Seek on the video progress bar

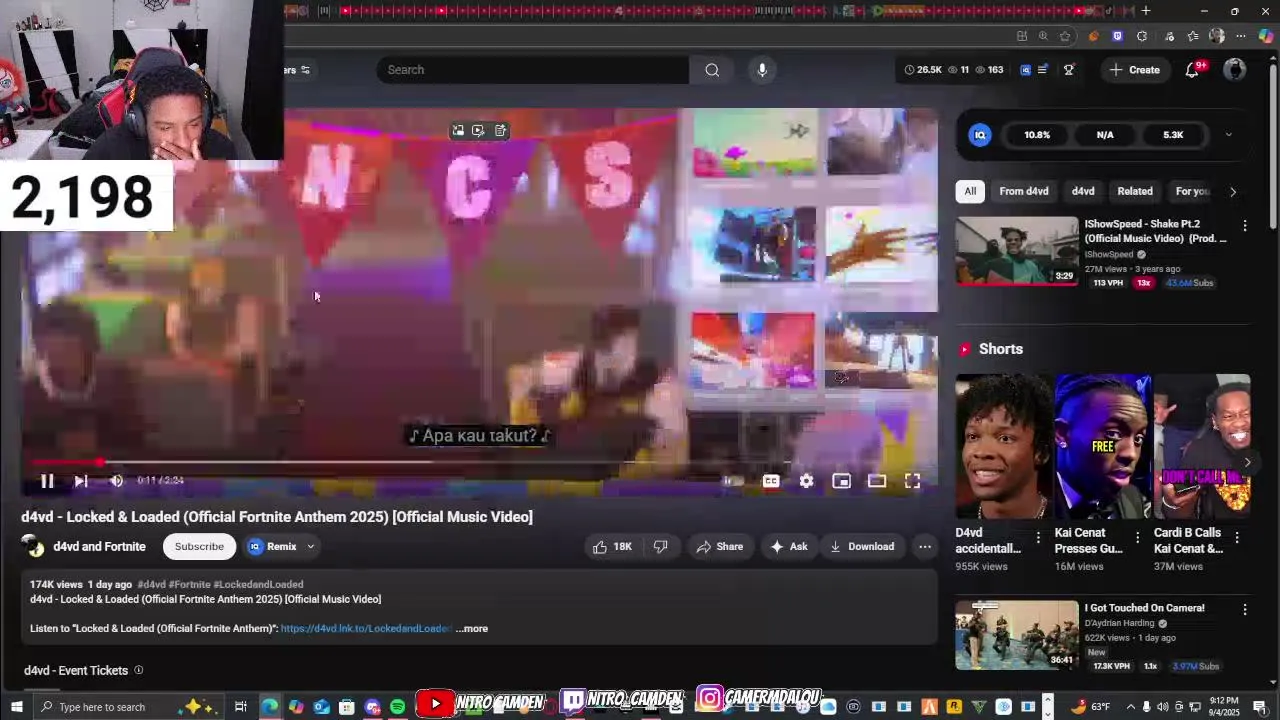click(480, 462)
